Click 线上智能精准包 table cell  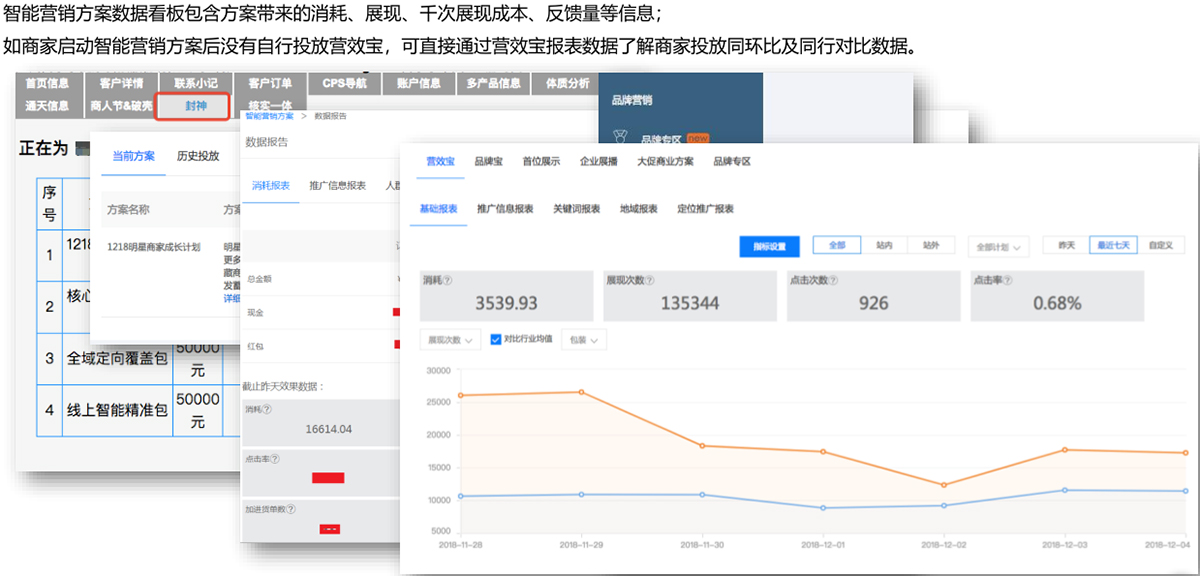coord(117,409)
